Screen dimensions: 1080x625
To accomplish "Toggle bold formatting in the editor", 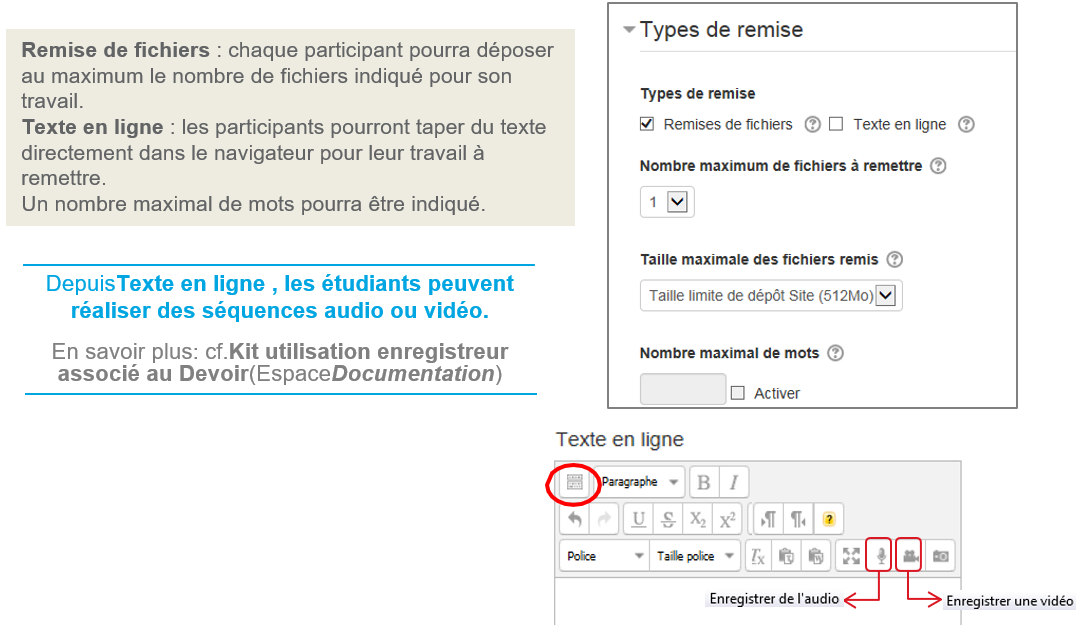I will tap(703, 483).
